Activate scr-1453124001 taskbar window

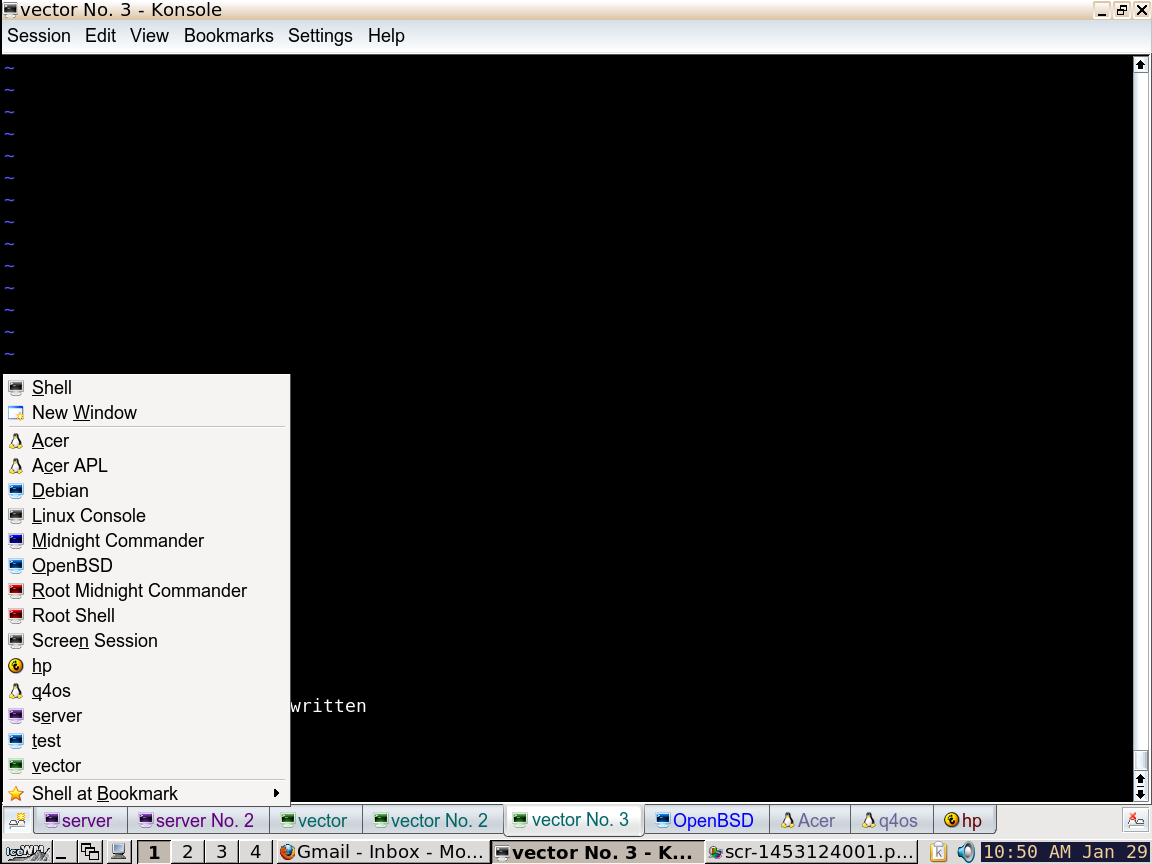click(x=811, y=852)
